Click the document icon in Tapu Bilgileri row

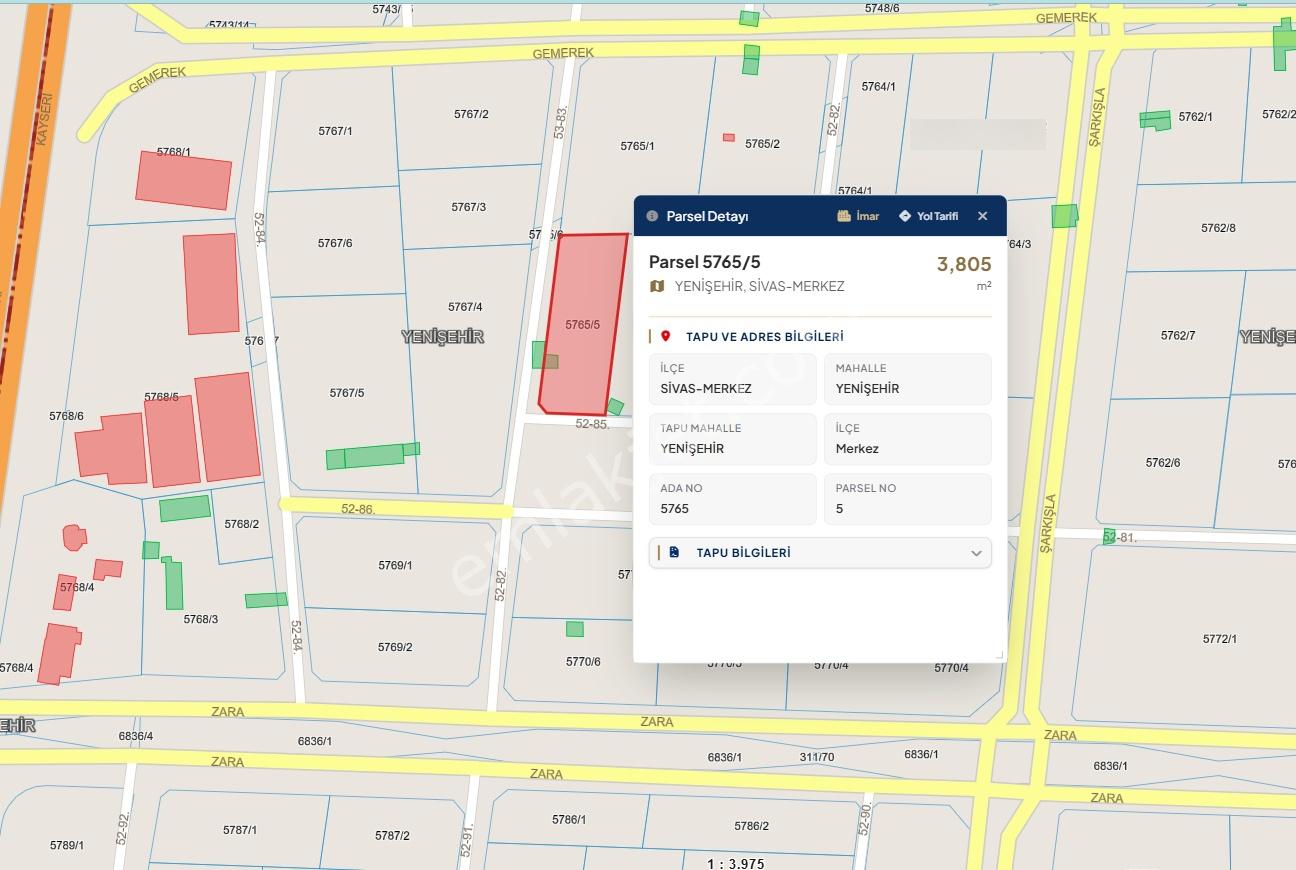tap(675, 552)
